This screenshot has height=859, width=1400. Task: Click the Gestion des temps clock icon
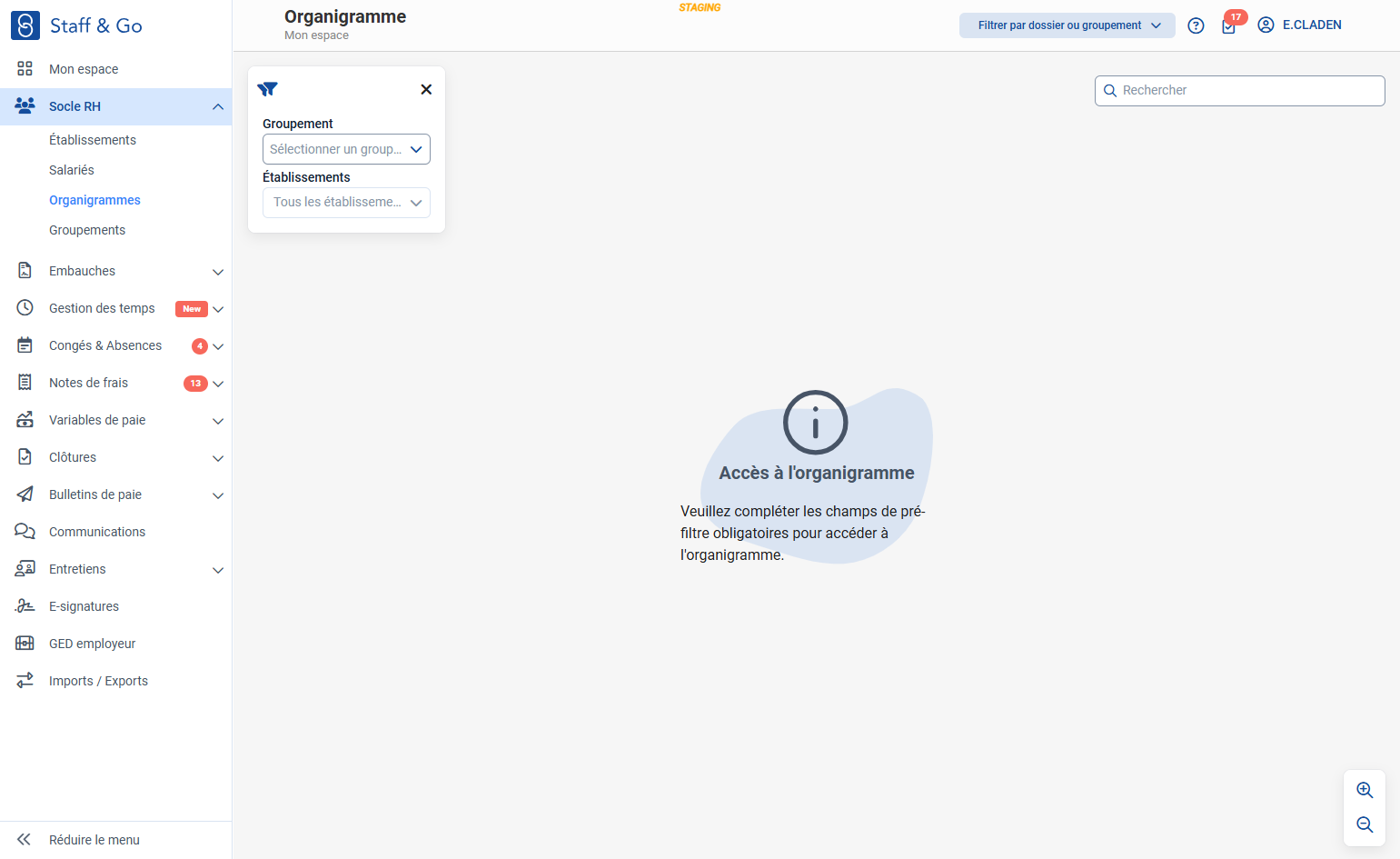(25, 308)
